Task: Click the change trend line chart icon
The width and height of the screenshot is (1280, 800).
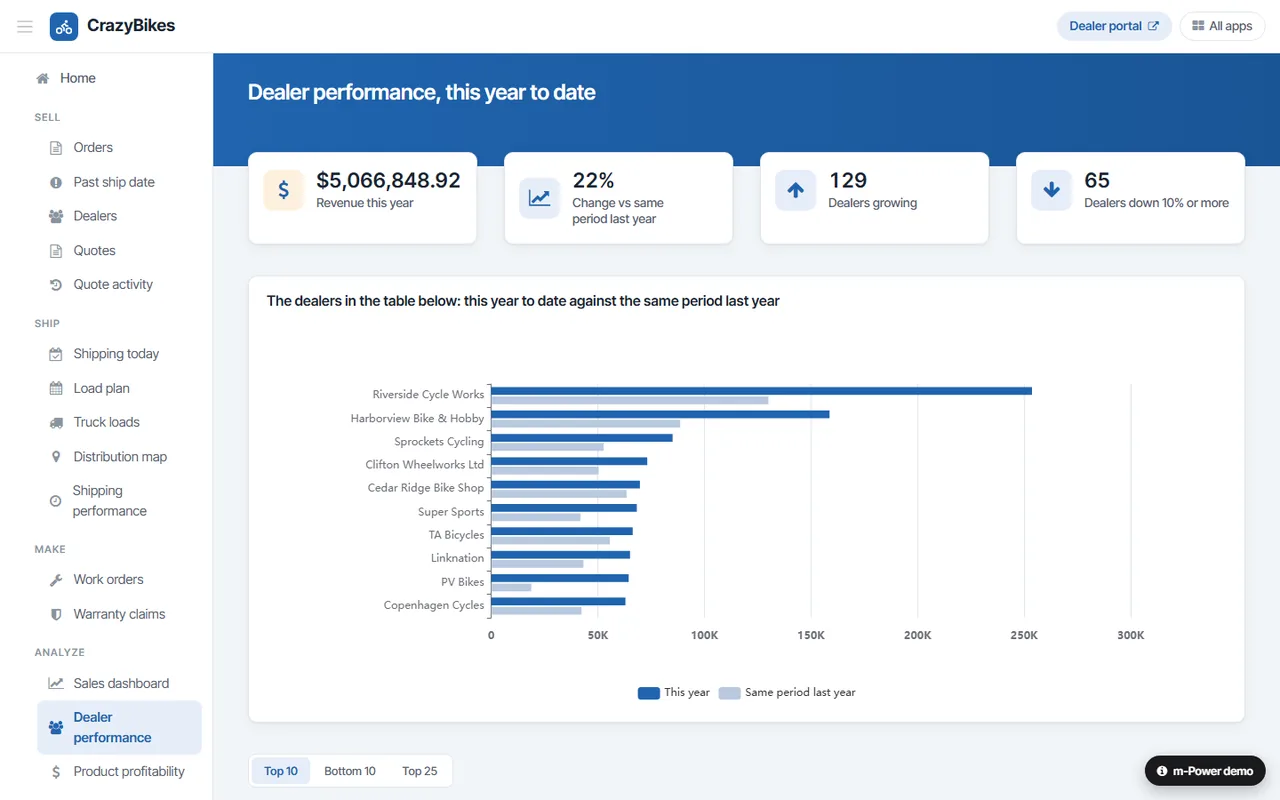Action: [x=540, y=198]
